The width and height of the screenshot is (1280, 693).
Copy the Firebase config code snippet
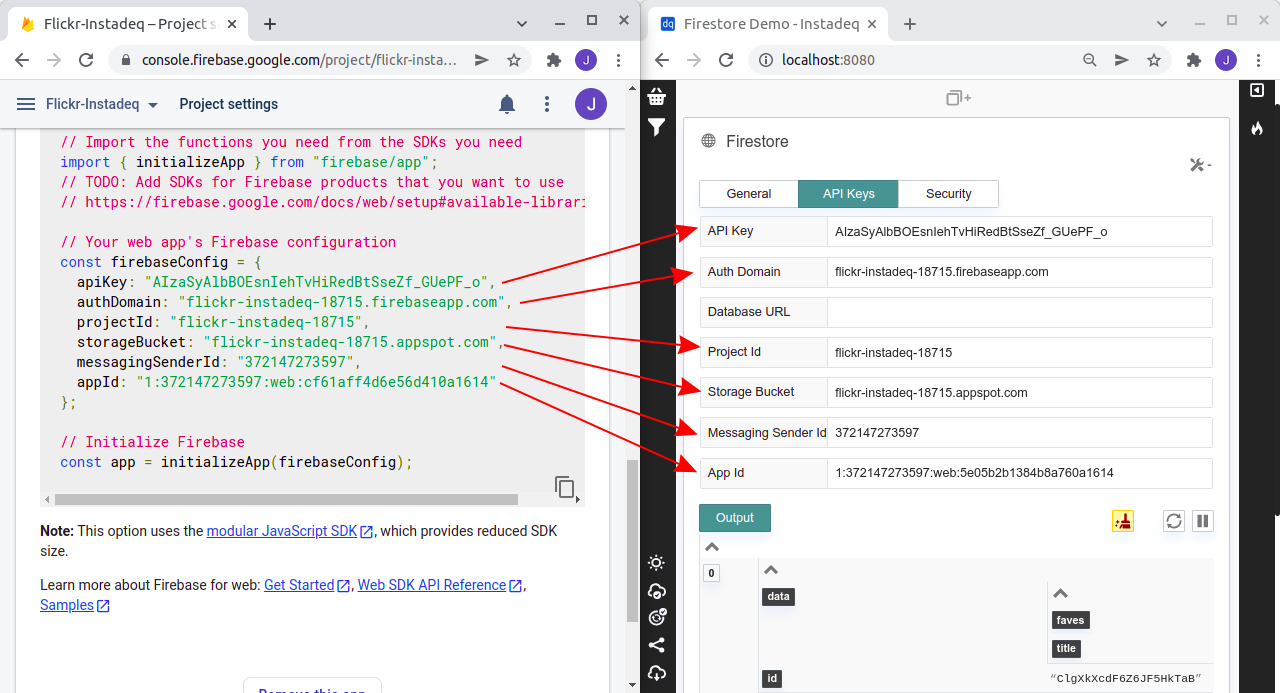tap(565, 487)
